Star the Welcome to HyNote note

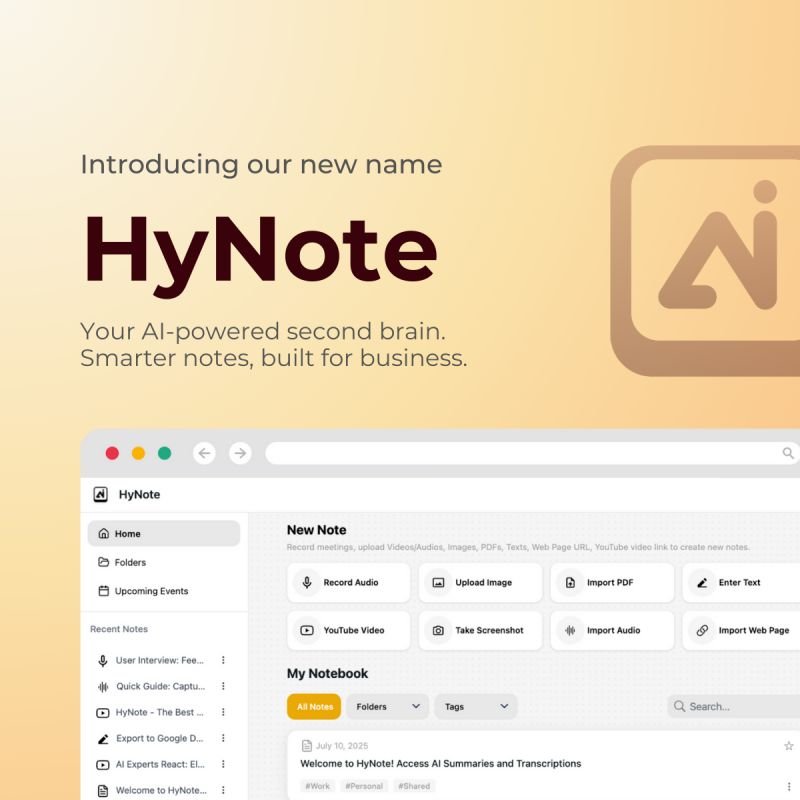[788, 746]
